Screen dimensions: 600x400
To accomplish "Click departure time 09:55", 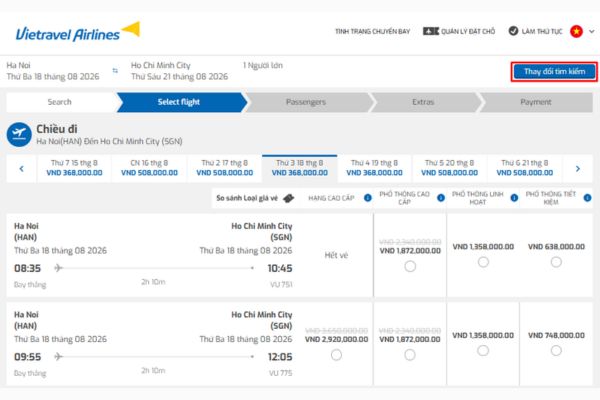I will point(28,357).
